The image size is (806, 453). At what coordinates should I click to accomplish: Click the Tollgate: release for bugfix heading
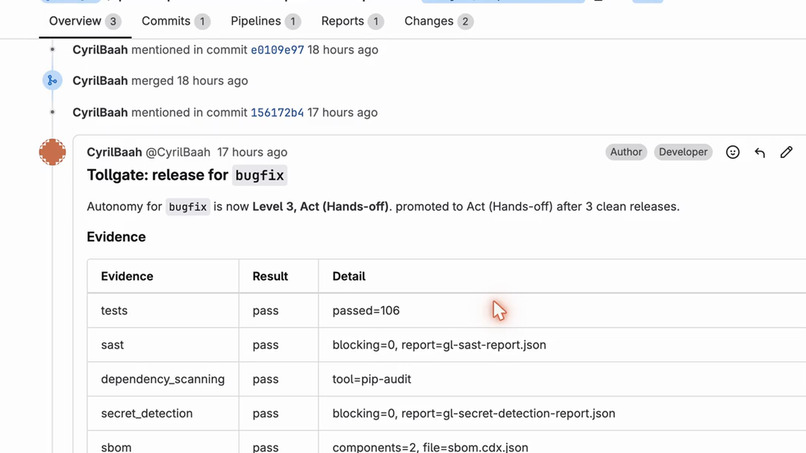[187, 175]
